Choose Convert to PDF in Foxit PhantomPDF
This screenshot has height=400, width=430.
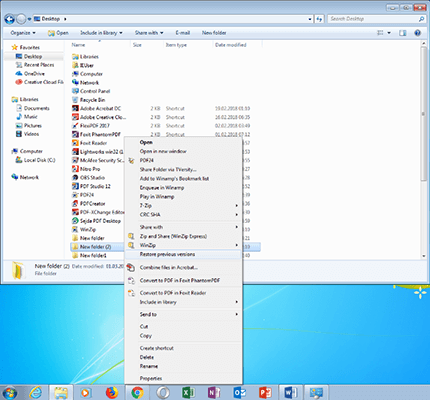(x=183, y=280)
